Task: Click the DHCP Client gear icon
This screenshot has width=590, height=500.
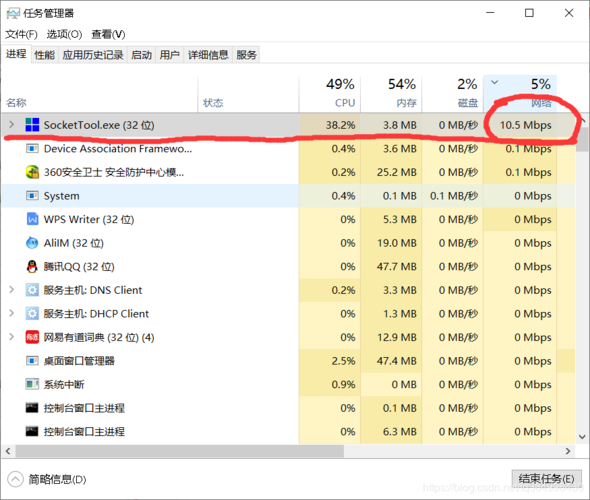Action: tap(32, 314)
